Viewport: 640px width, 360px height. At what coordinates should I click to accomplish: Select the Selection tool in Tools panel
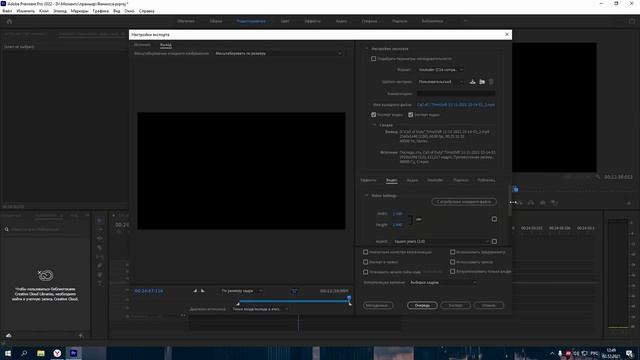(100, 220)
